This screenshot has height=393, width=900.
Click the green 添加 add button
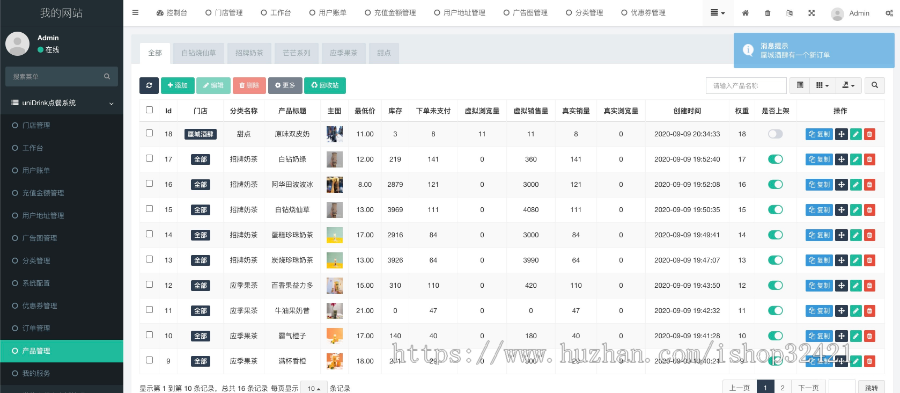tap(178, 85)
